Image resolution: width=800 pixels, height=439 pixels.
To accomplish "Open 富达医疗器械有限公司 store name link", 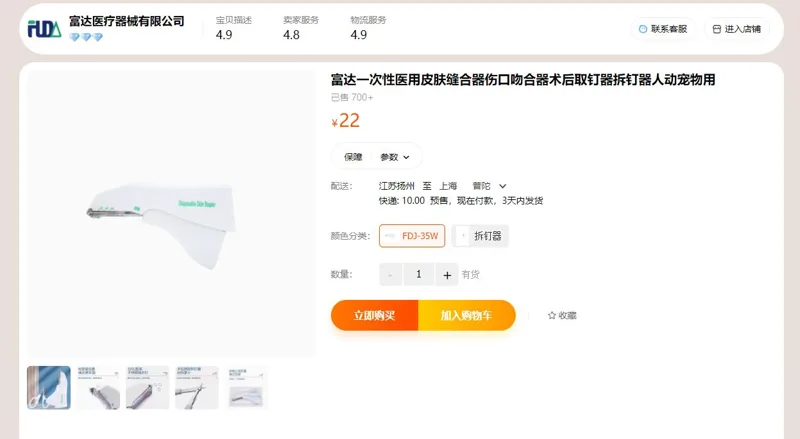I will pyautogui.click(x=127, y=21).
